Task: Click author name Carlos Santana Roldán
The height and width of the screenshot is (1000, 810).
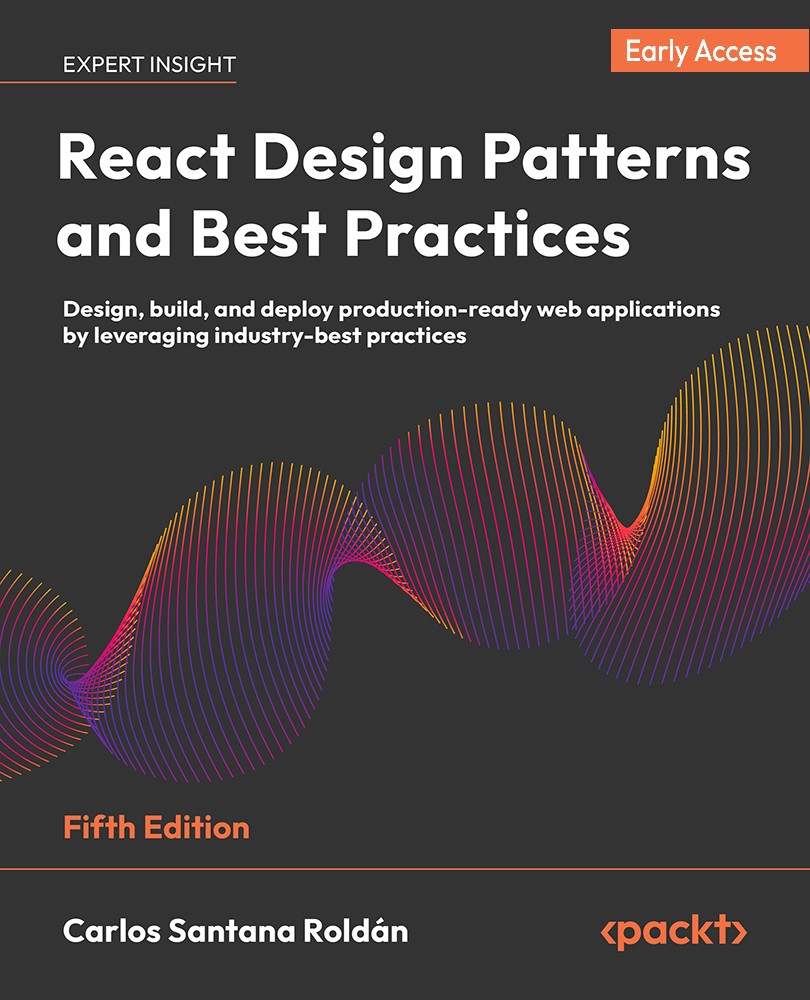Action: pyautogui.click(x=235, y=931)
